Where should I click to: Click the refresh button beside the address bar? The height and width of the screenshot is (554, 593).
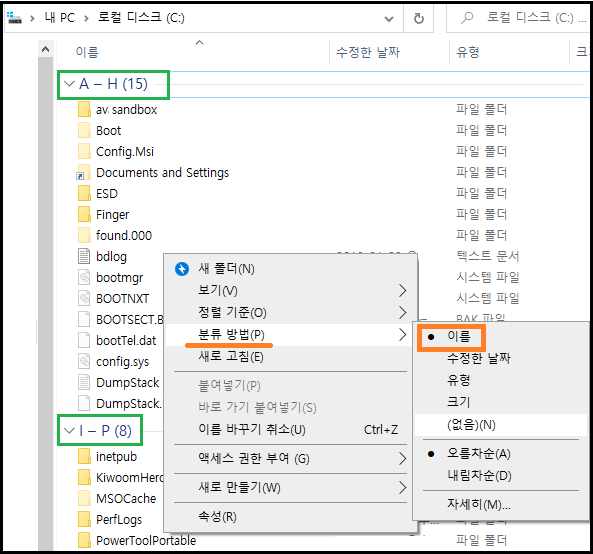pyautogui.click(x=419, y=18)
